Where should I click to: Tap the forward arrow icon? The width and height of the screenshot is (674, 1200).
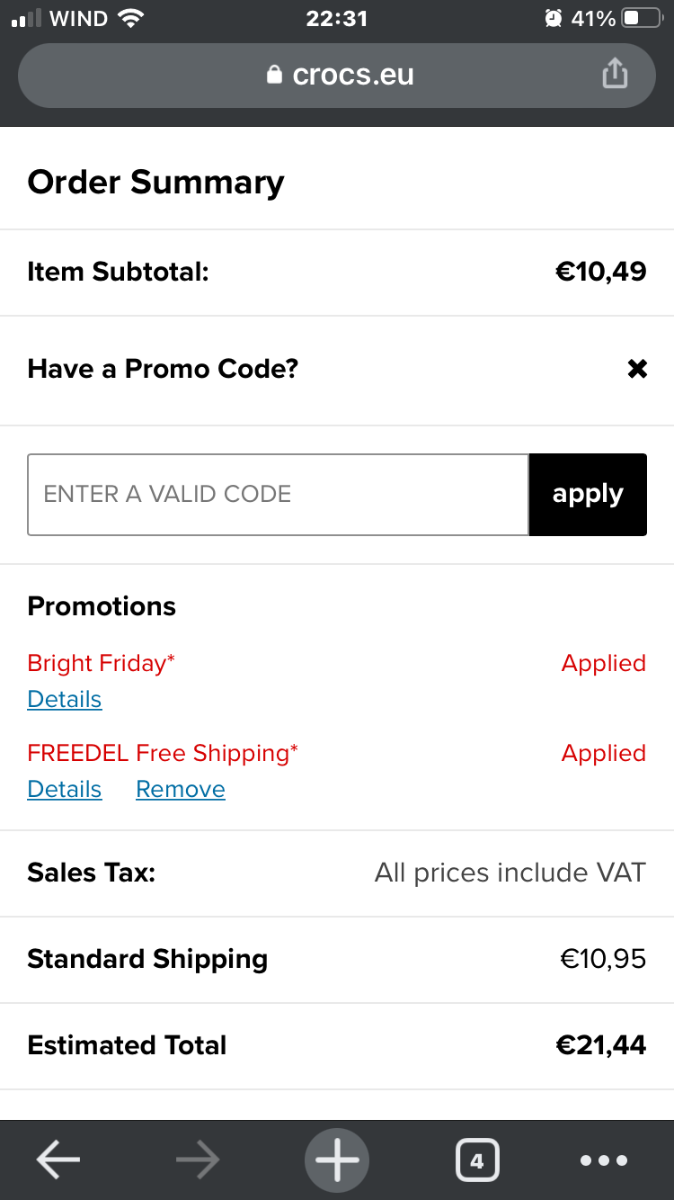(197, 1160)
